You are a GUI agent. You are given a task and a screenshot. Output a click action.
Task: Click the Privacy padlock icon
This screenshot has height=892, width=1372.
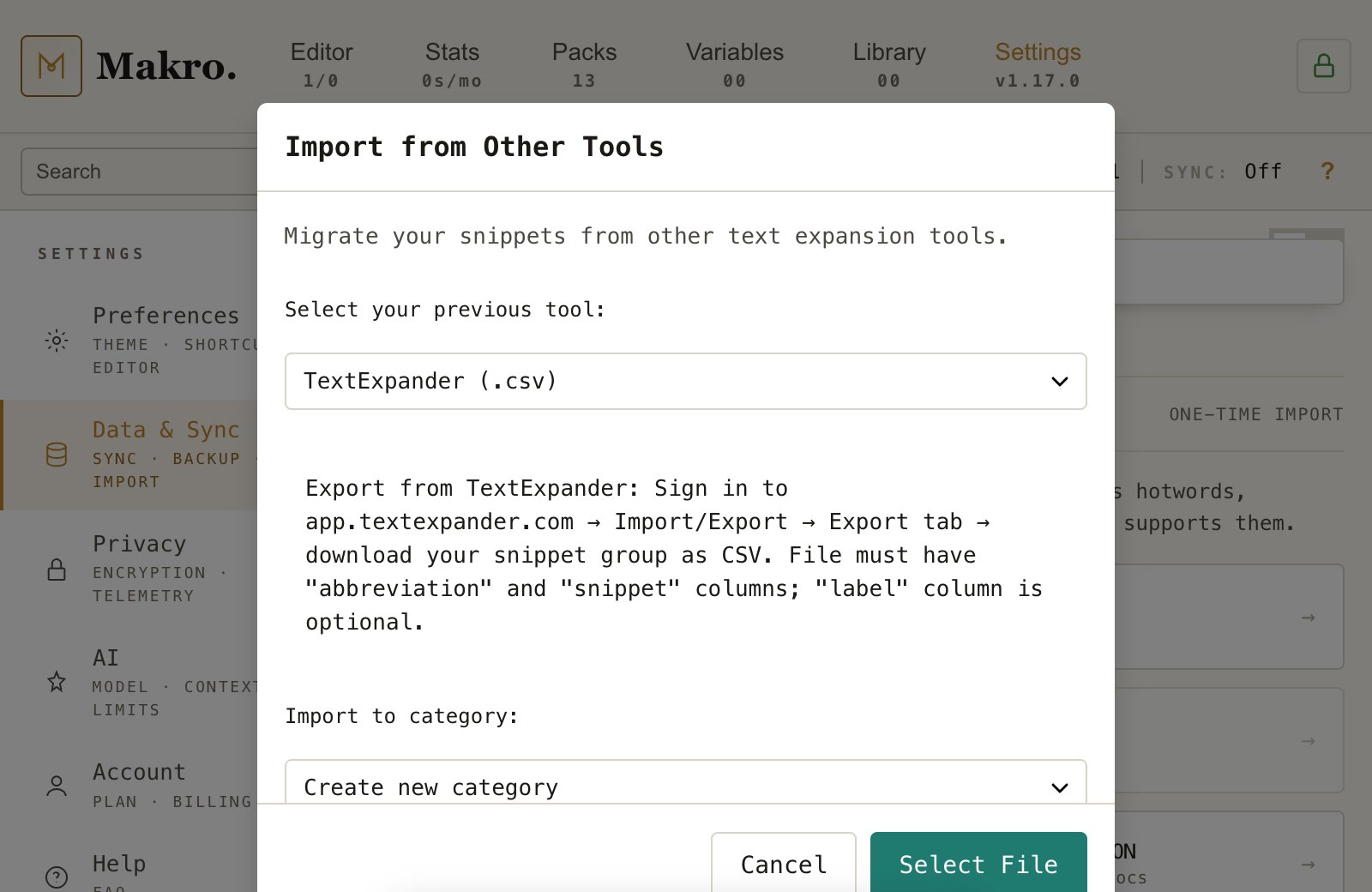click(57, 570)
